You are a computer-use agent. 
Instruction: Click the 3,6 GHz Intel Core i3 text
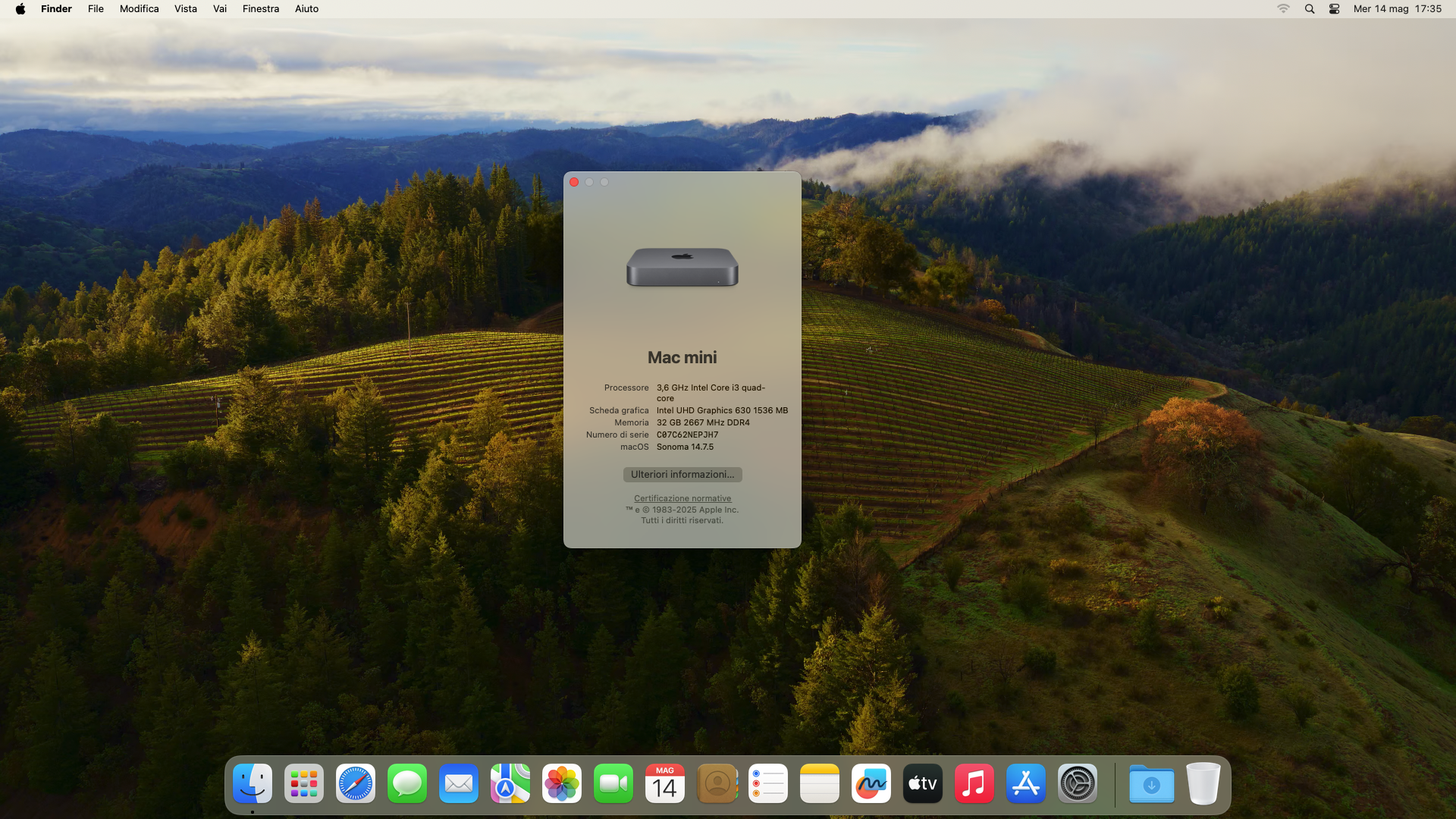coord(711,393)
